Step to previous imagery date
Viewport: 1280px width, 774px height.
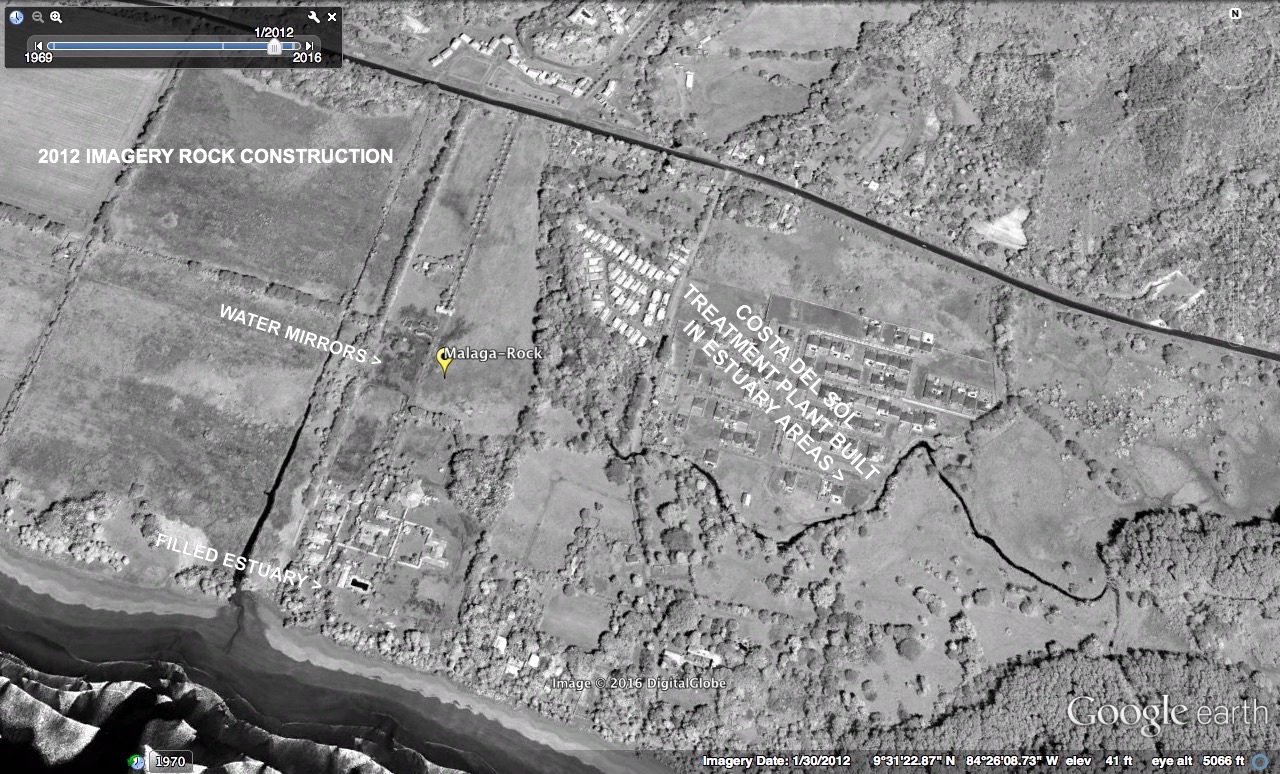[x=39, y=46]
